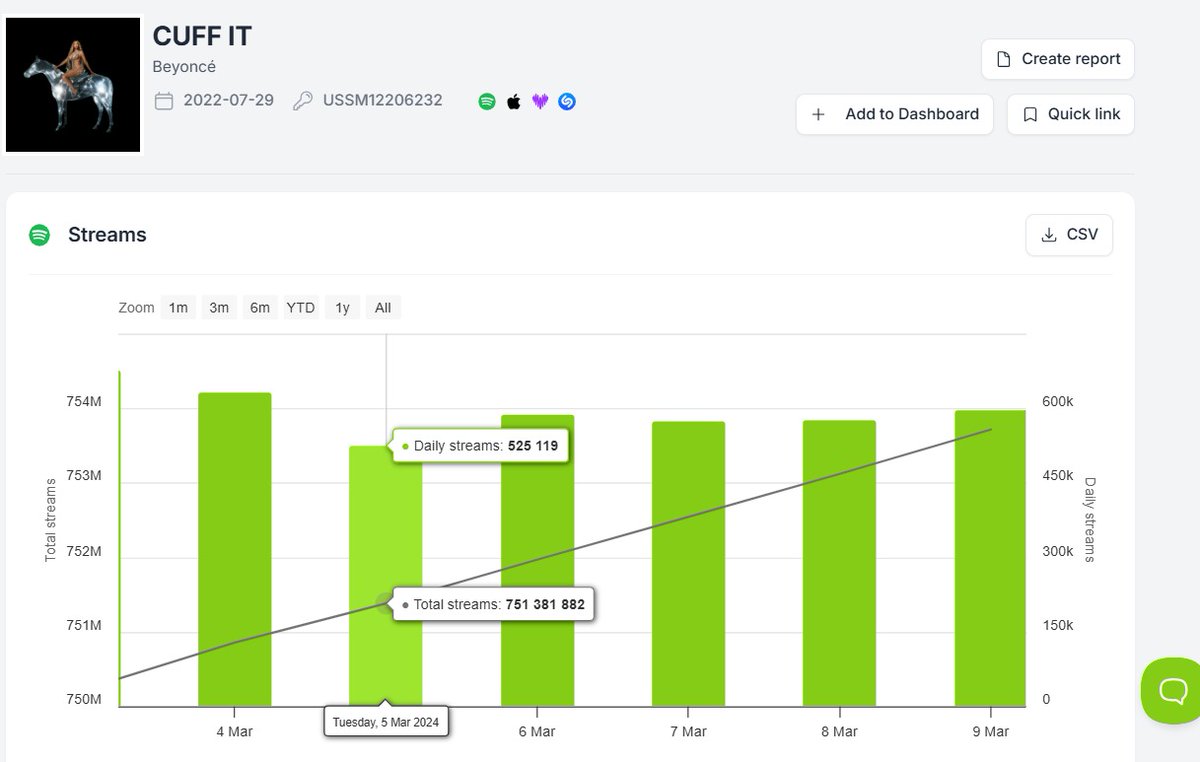Click the 150k daily streams axis label

[x=1058, y=625]
